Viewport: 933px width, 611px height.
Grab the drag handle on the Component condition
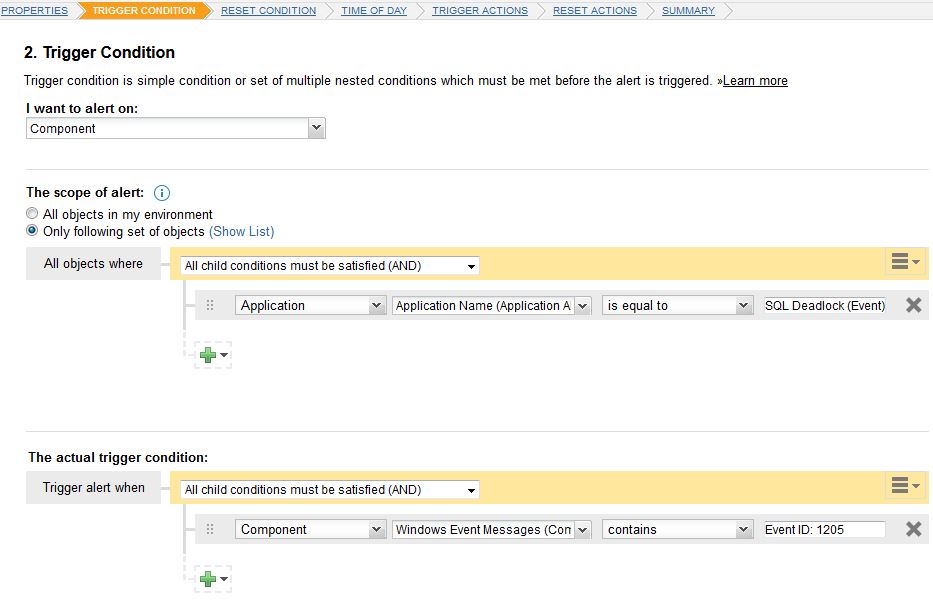pos(212,529)
